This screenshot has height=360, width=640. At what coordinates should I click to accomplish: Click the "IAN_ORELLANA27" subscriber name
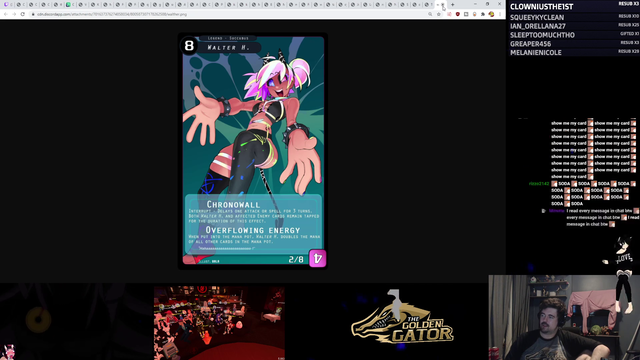coord(538,26)
